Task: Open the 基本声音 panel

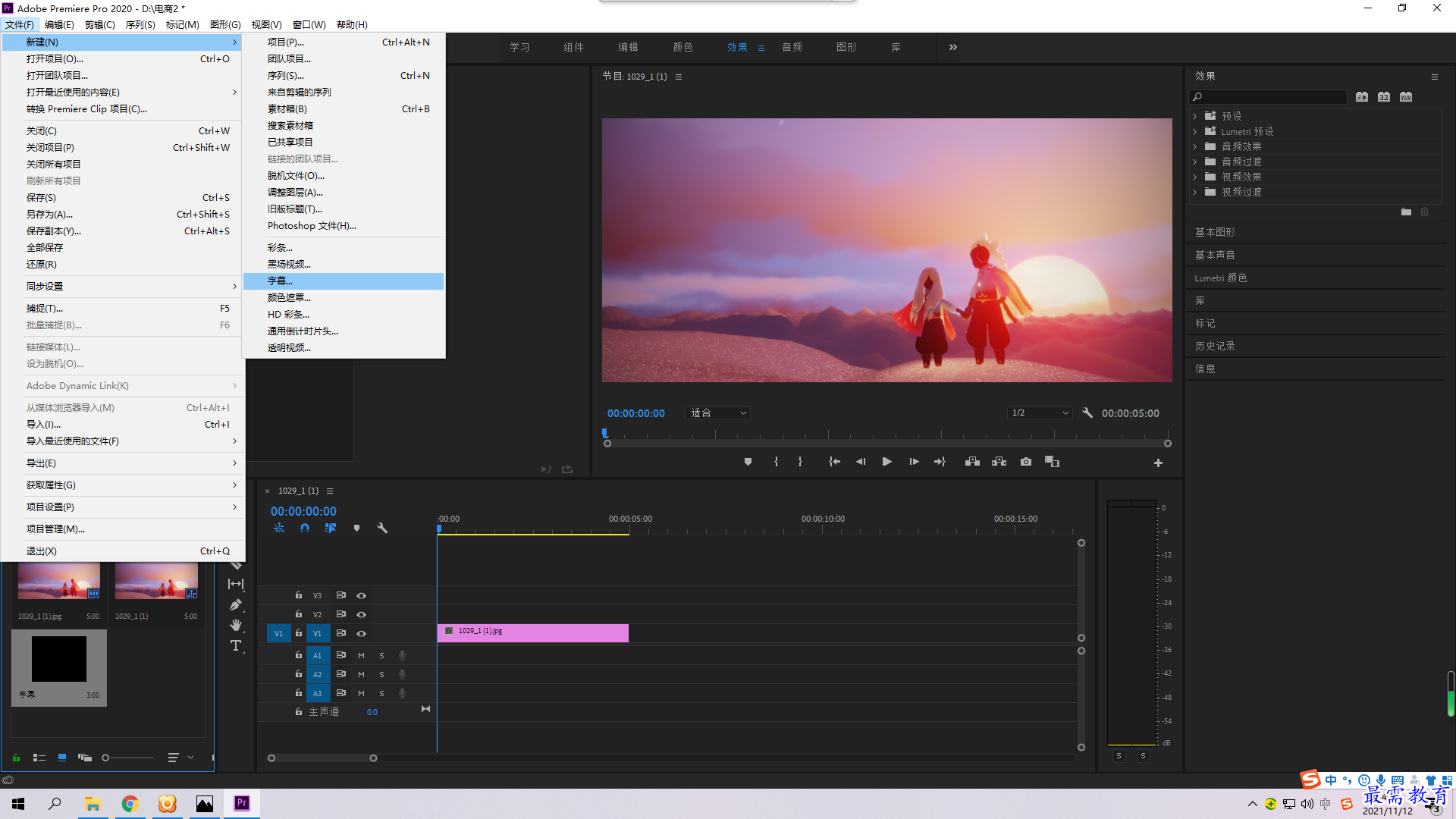Action: [x=1215, y=255]
